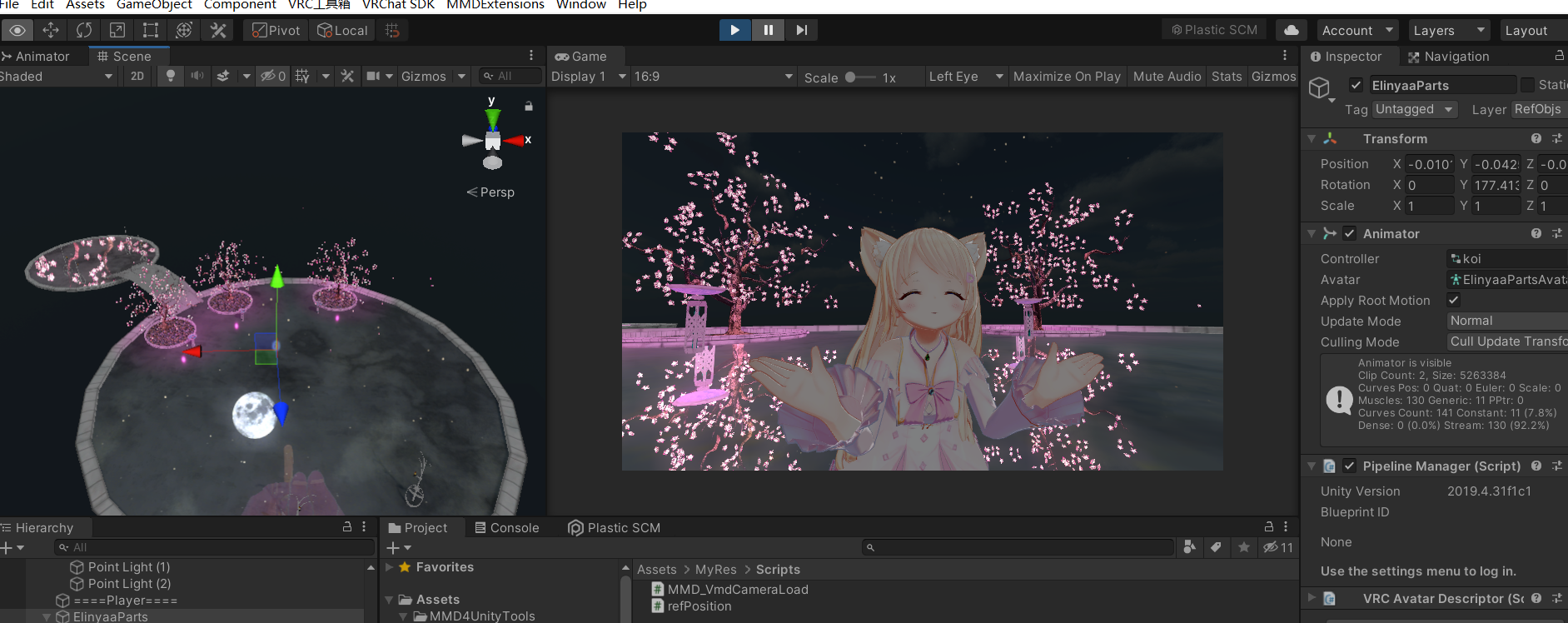Open Scene Gizmos dropdown arrow
This screenshot has height=623, width=1568.
point(462,76)
